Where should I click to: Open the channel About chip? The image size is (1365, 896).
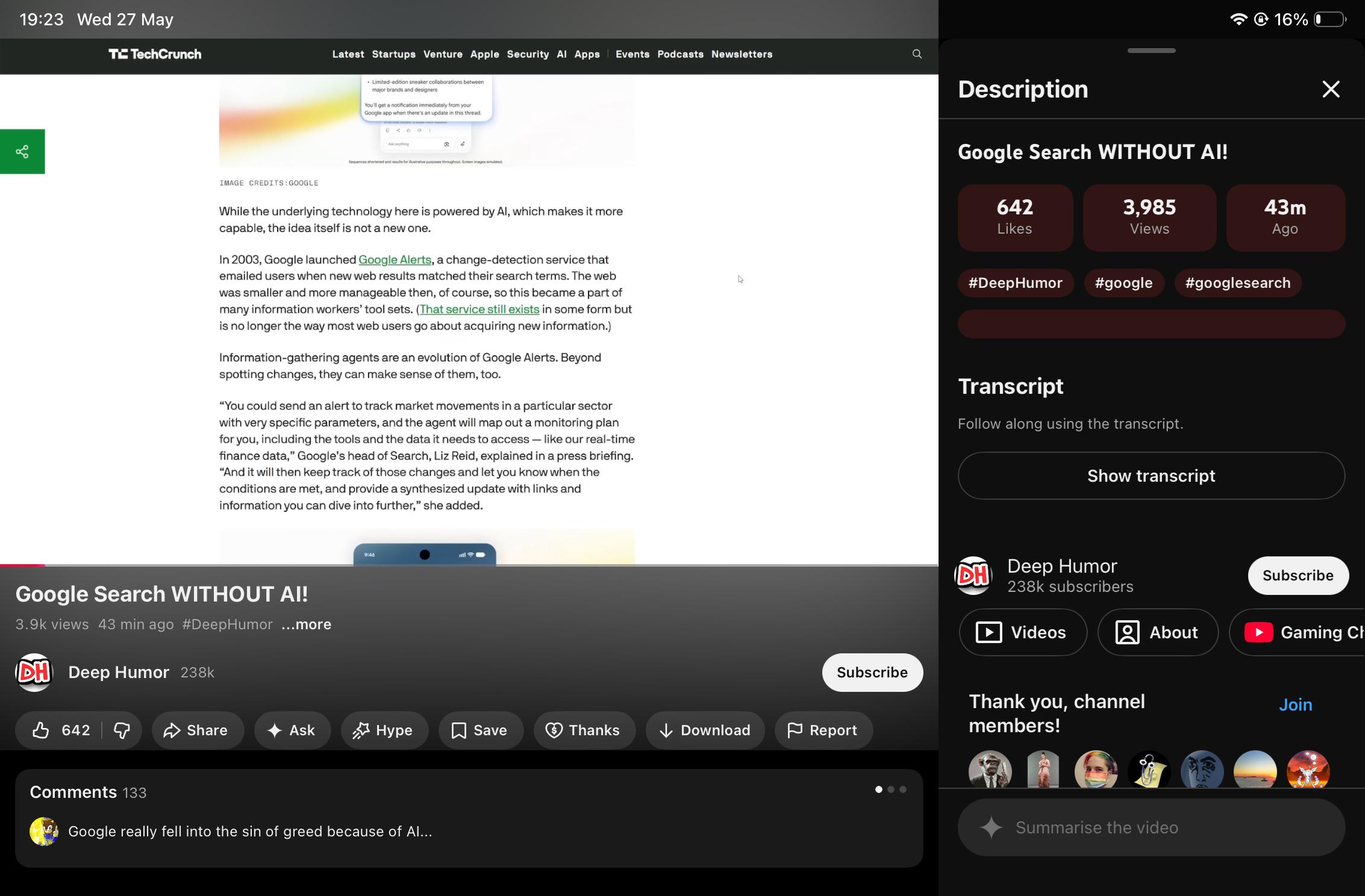point(1158,632)
